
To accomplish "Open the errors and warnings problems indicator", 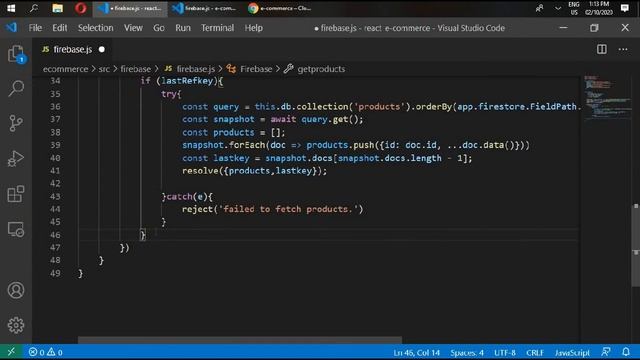I will (x=45, y=352).
